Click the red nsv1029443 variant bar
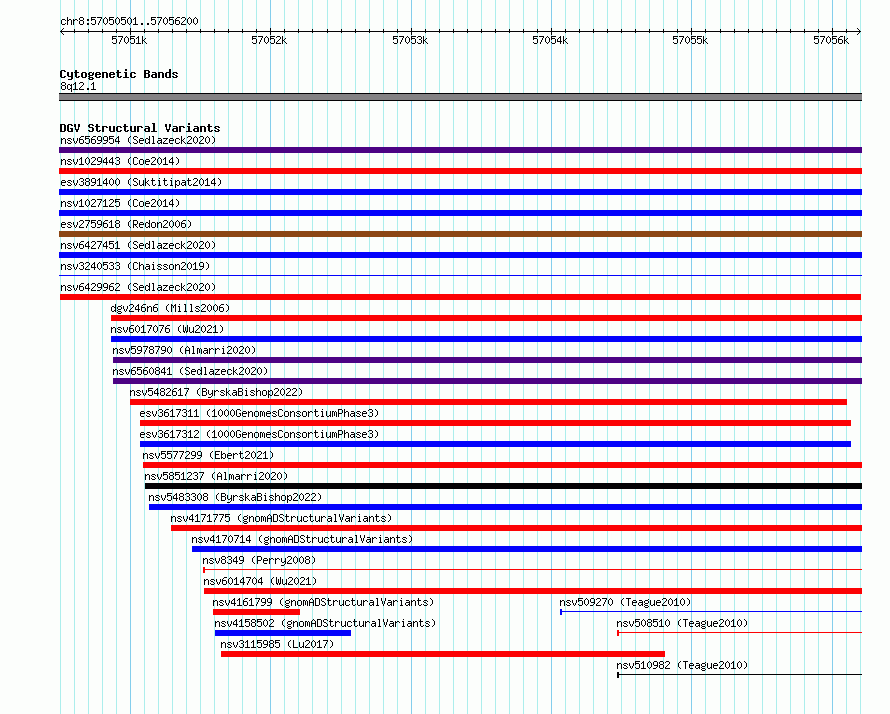Screen dimensions: 890x714 pyautogui.click(x=460, y=171)
